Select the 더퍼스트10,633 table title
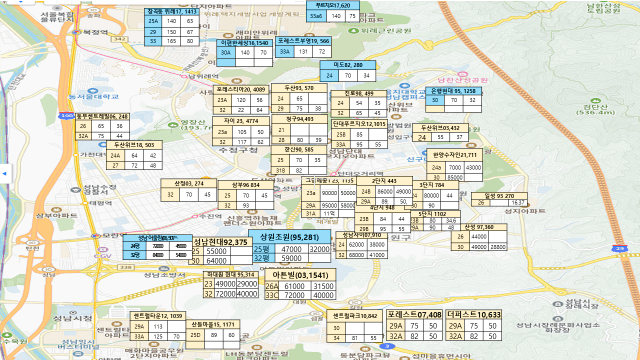 click(473, 315)
